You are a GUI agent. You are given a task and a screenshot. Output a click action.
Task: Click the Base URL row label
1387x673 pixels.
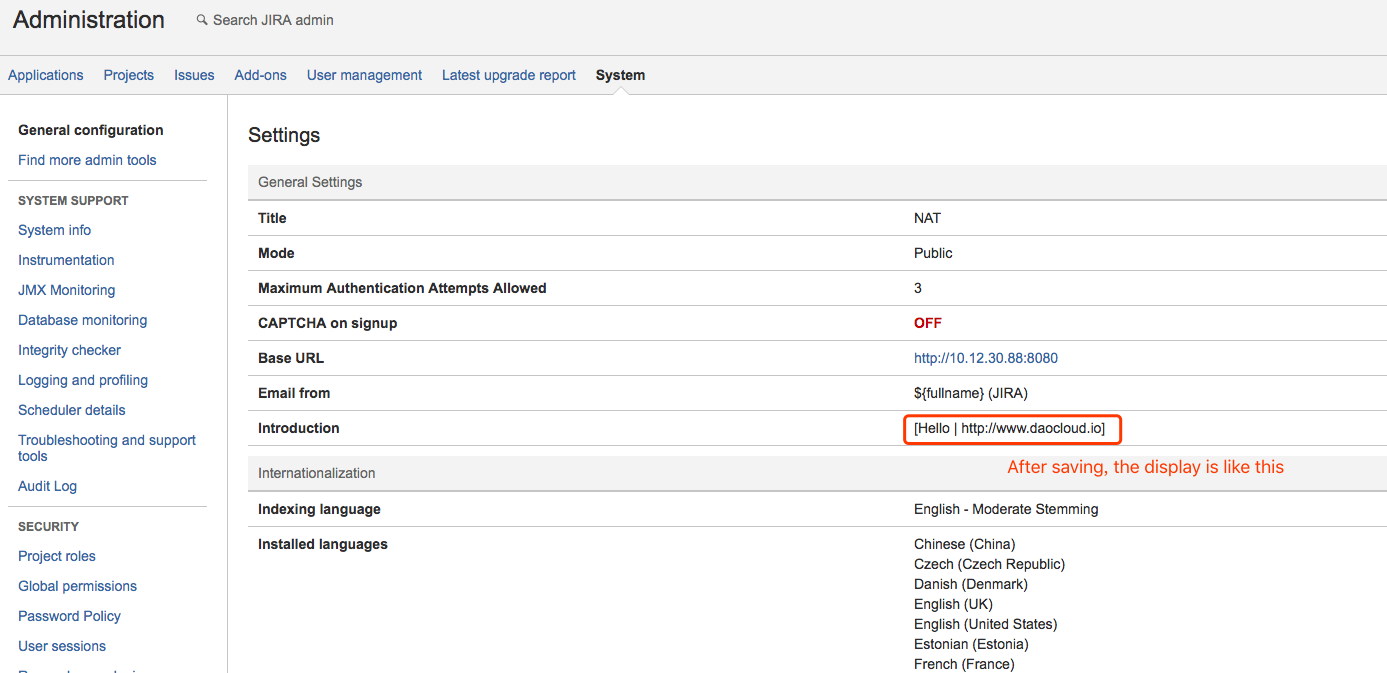pos(291,358)
